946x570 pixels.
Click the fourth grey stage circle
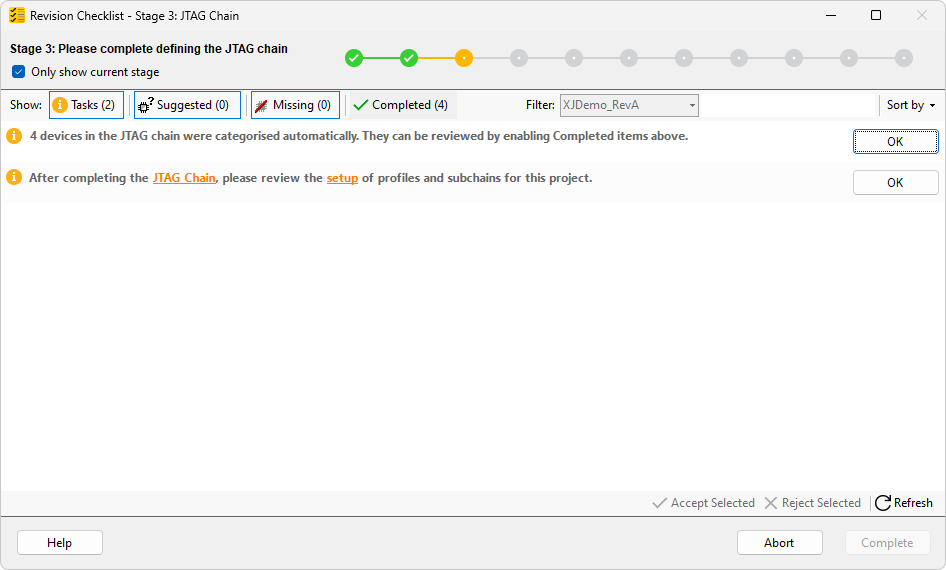pyautogui.click(x=684, y=58)
